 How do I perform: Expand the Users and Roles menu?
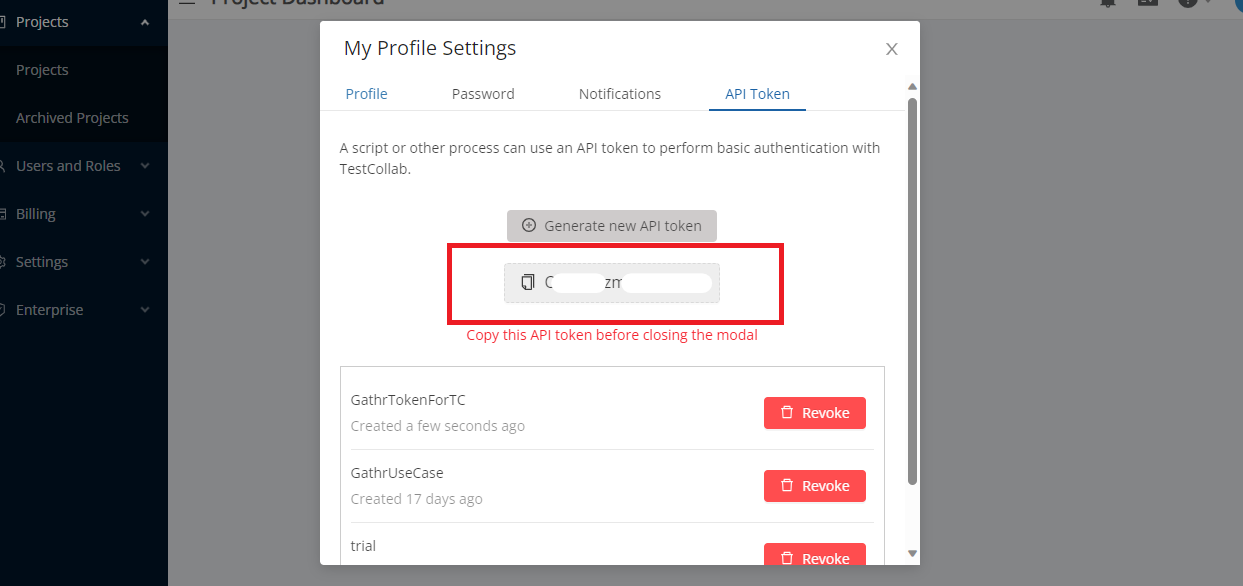(x=78, y=166)
